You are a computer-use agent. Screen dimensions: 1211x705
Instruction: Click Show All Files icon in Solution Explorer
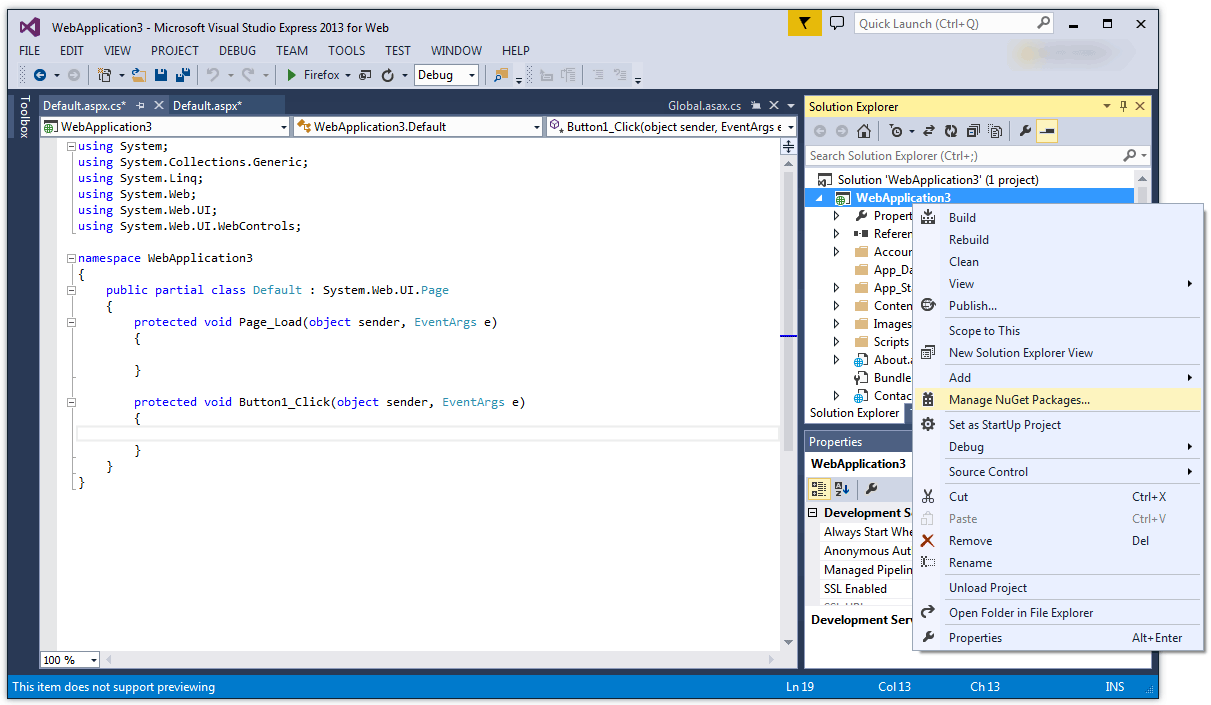tap(995, 131)
